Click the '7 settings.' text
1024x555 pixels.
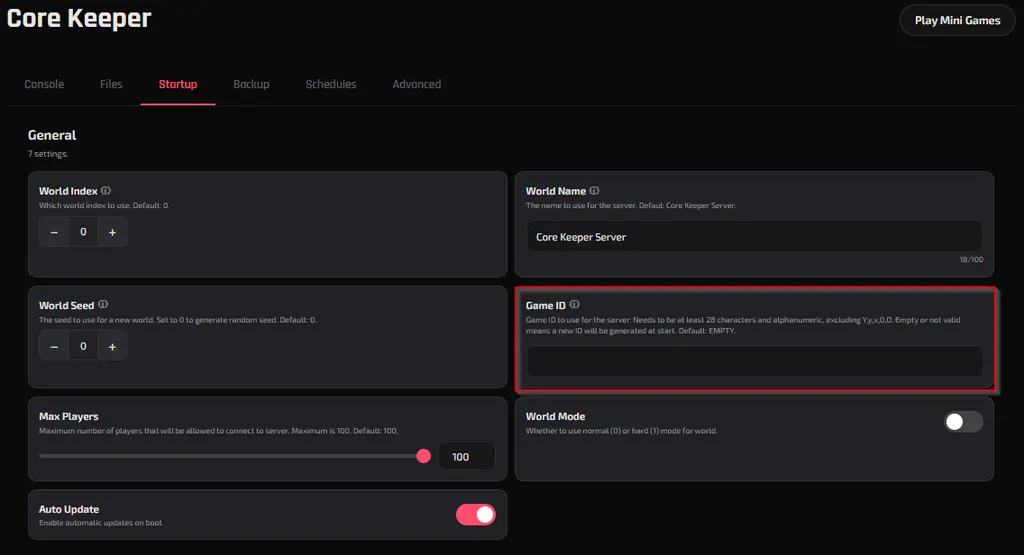point(48,154)
